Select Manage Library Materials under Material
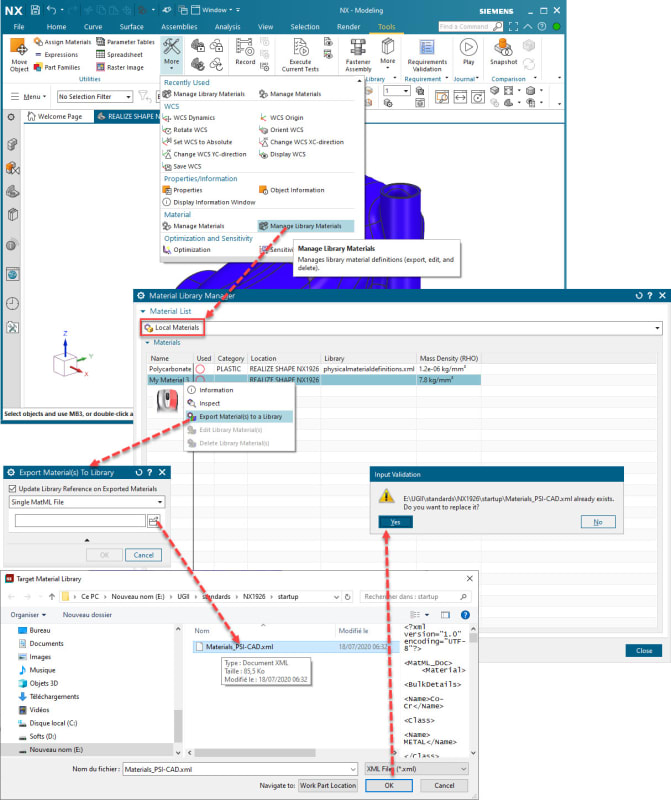Image resolution: width=671 pixels, height=800 pixels. click(306, 226)
